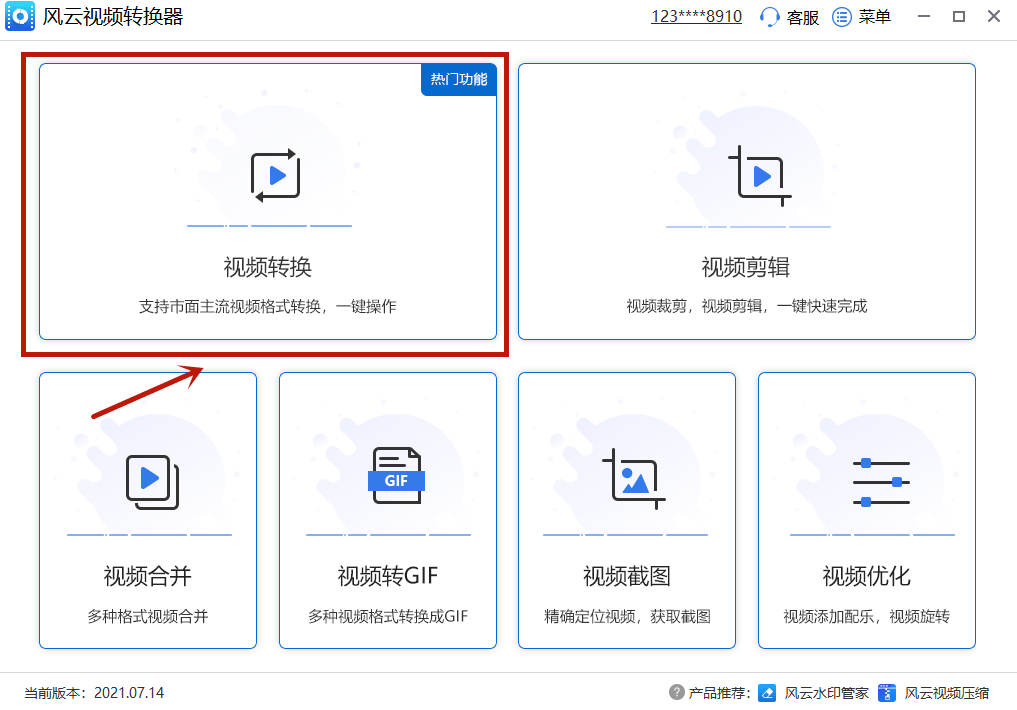Click the 风云视频转换器 app logo icon
Viewport: 1017px width, 710px height.
20,16
